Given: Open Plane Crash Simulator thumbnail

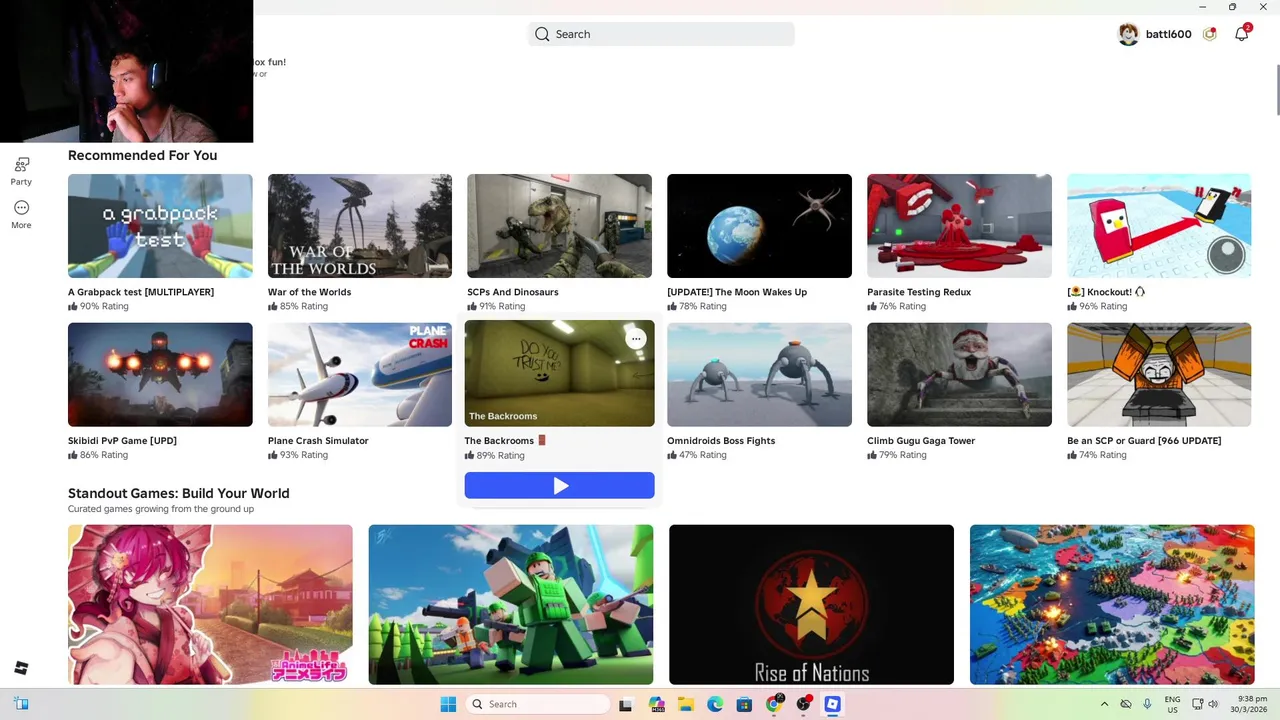Looking at the screenshot, I should 360,374.
